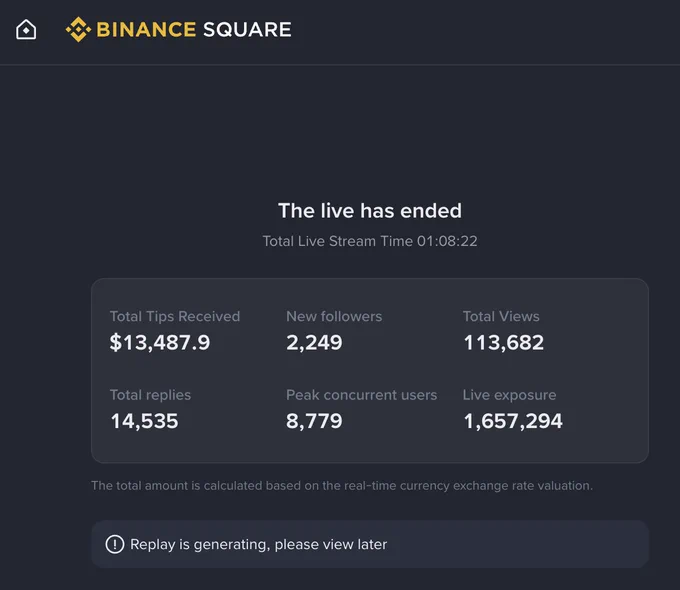The width and height of the screenshot is (680, 590).
Task: Click the Total Views label
Action: (501, 316)
